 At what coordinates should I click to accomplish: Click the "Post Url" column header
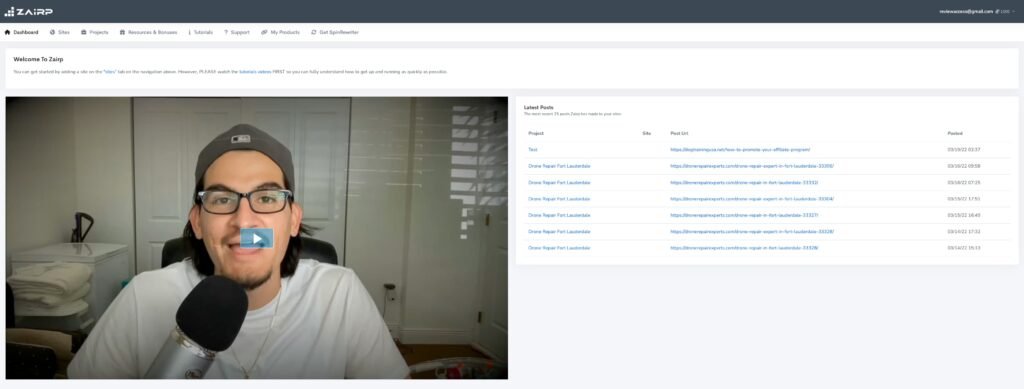(679, 133)
